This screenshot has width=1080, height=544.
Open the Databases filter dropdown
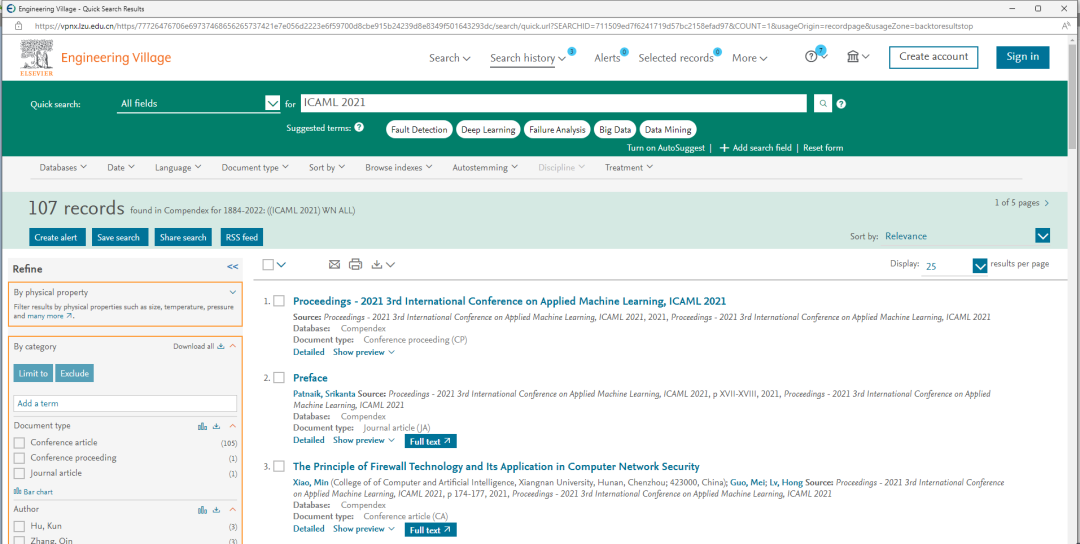click(63, 167)
